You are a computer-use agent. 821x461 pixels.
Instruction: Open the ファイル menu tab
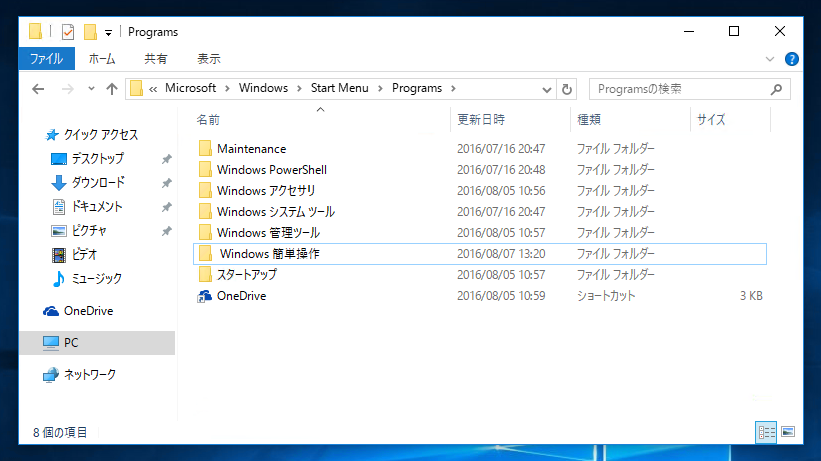coord(47,59)
